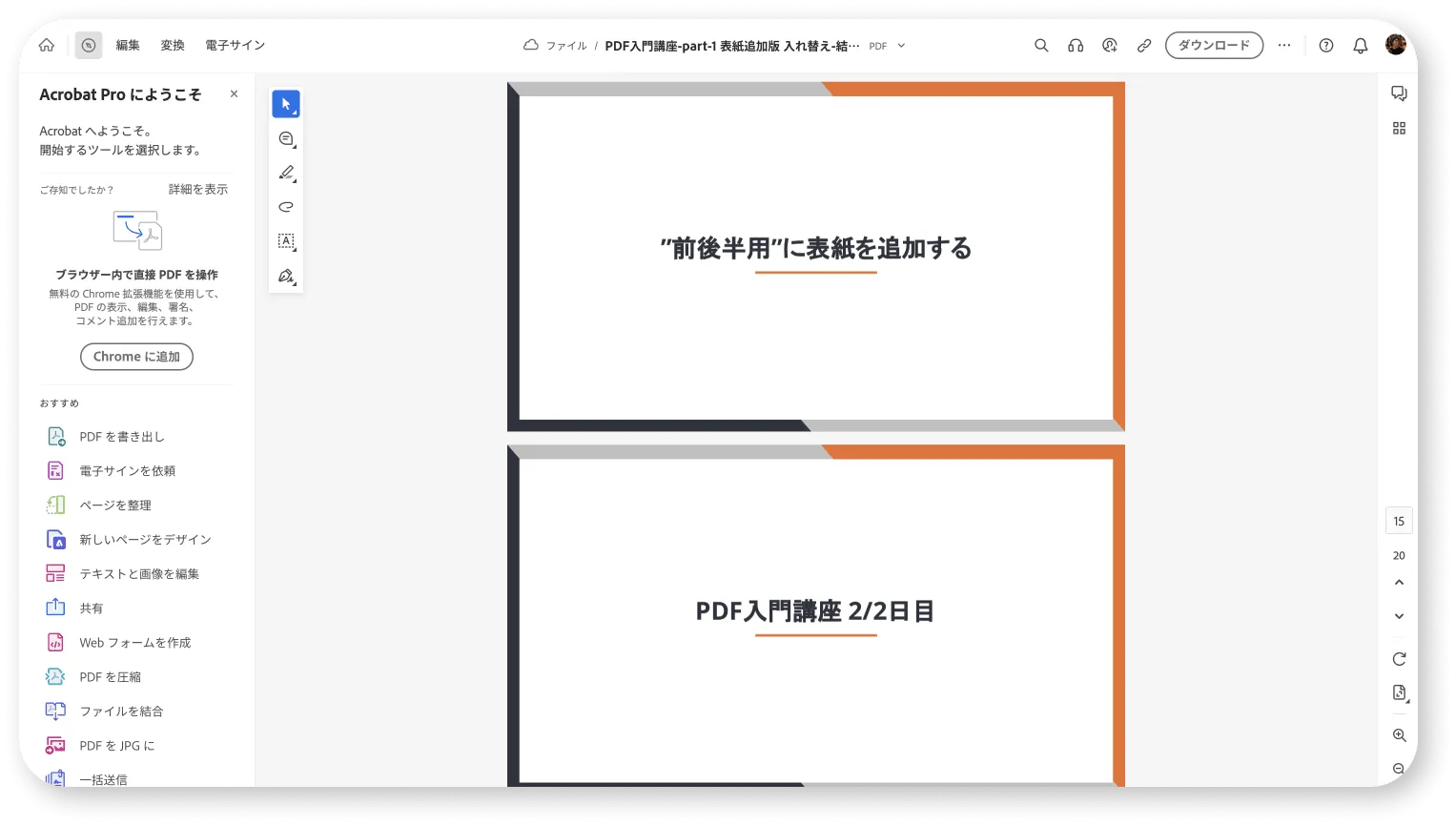This screenshot has width=1456, height=825.
Task: Click the Chrome に追加 button
Action: tap(136, 357)
